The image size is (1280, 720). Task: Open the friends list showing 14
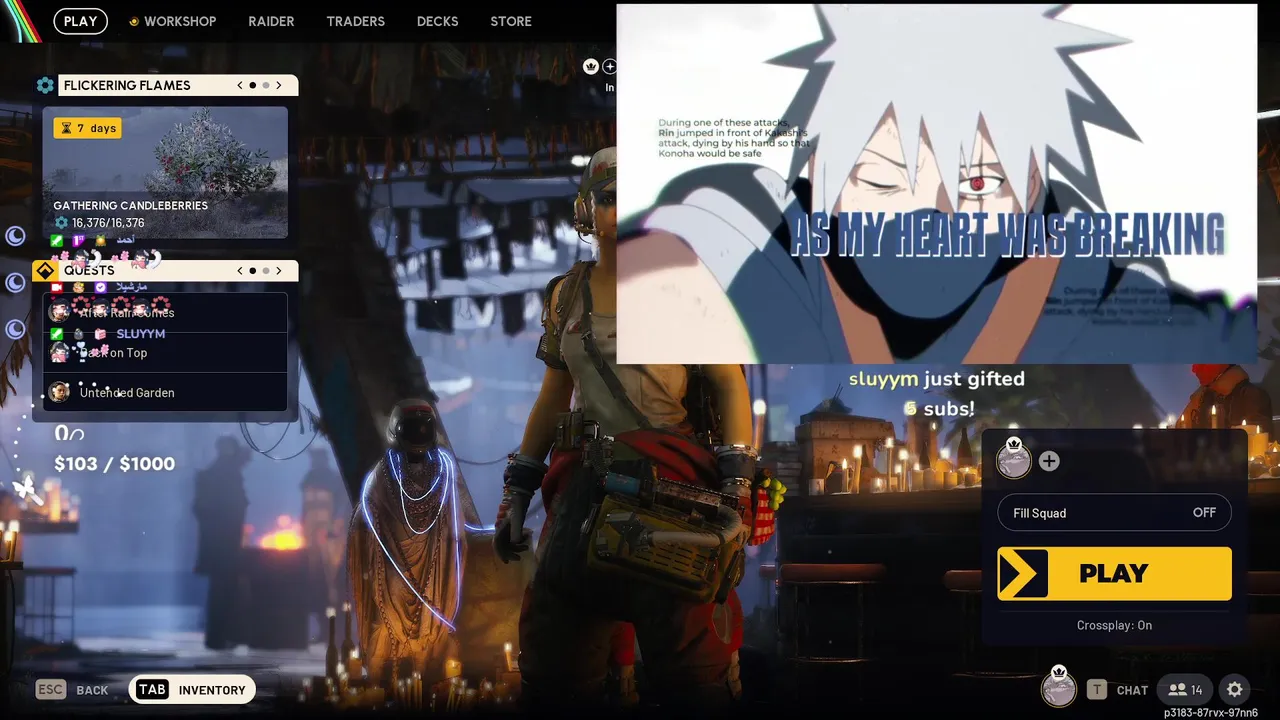pyautogui.click(x=1185, y=689)
